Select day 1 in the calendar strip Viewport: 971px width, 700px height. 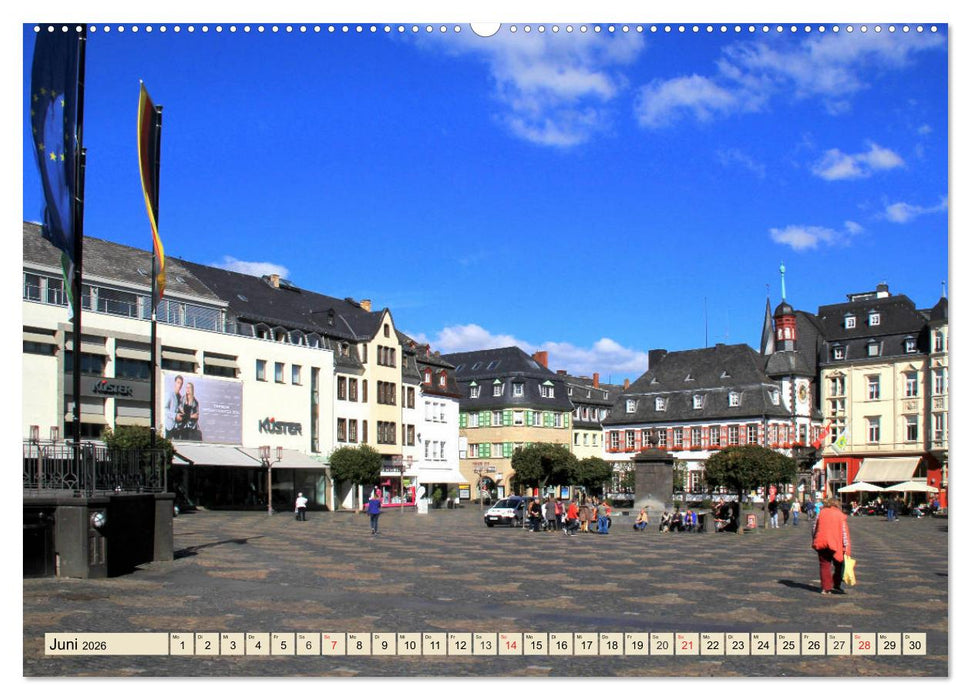pos(181,644)
